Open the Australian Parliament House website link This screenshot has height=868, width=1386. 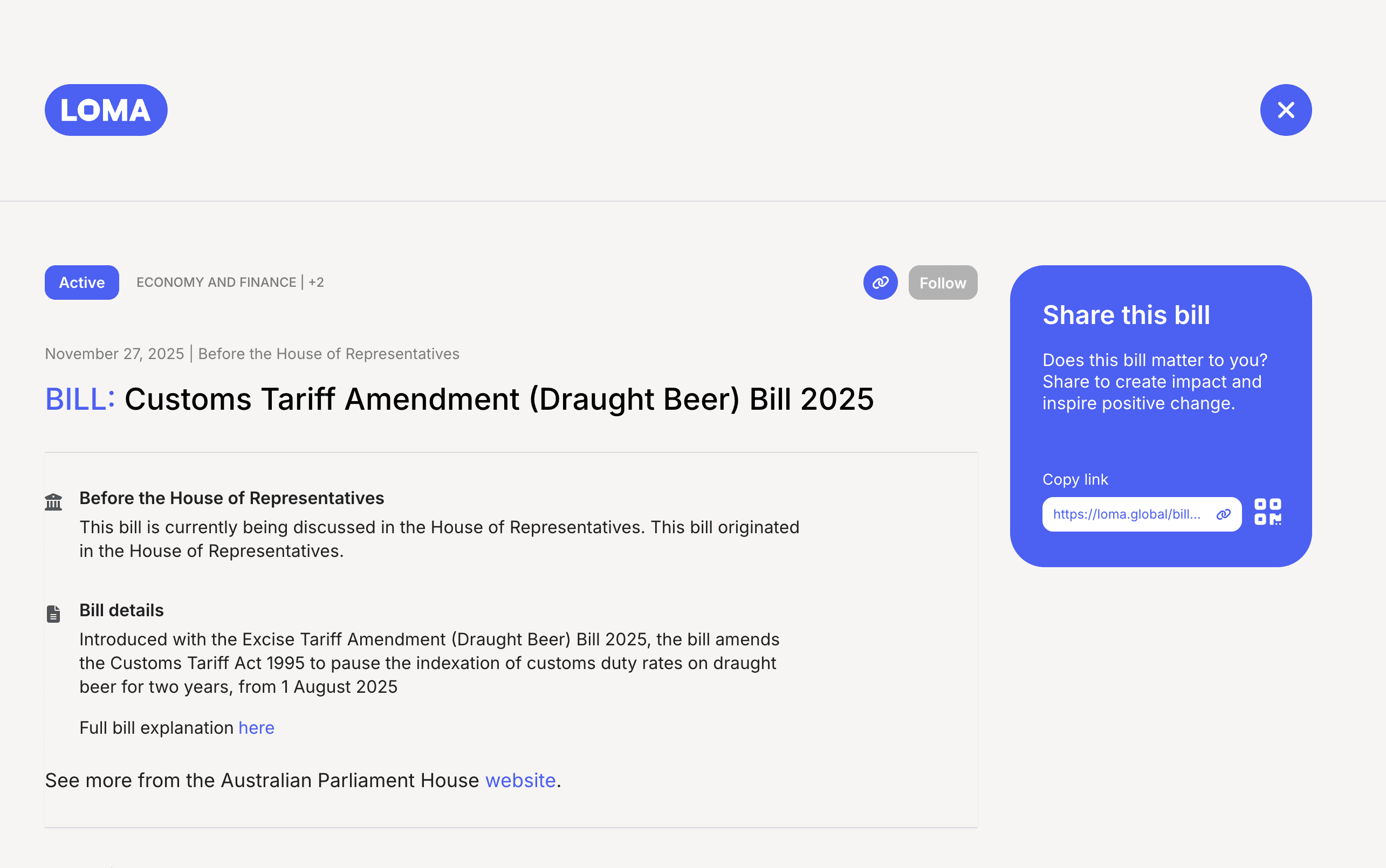point(520,781)
